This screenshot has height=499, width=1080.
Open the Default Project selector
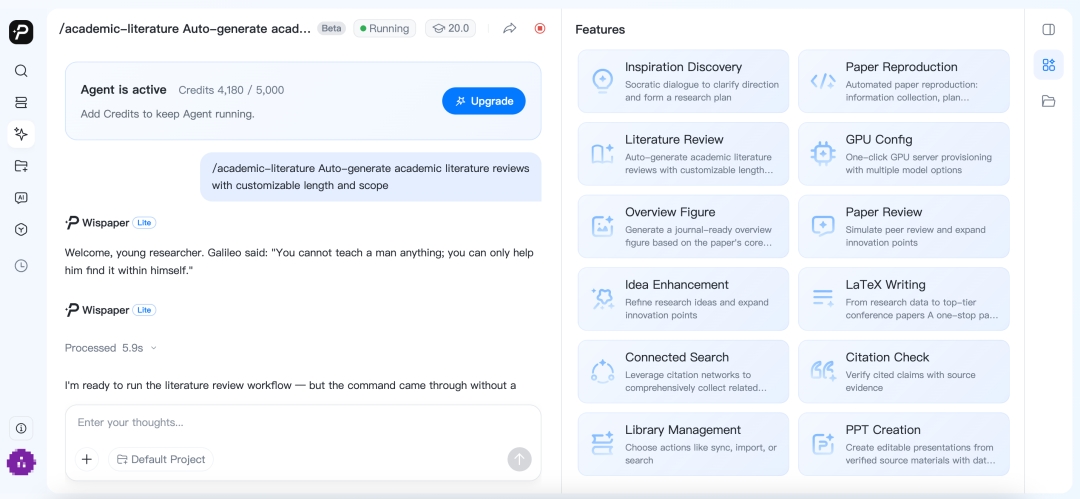161,459
